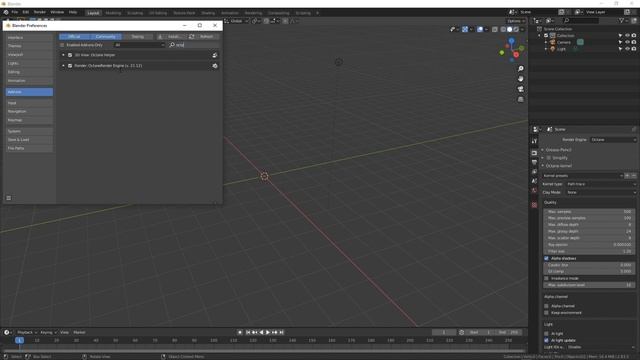The width and height of the screenshot is (640, 360).
Task: Uncheck the Alpha shadows checkbox
Action: click(x=547, y=258)
